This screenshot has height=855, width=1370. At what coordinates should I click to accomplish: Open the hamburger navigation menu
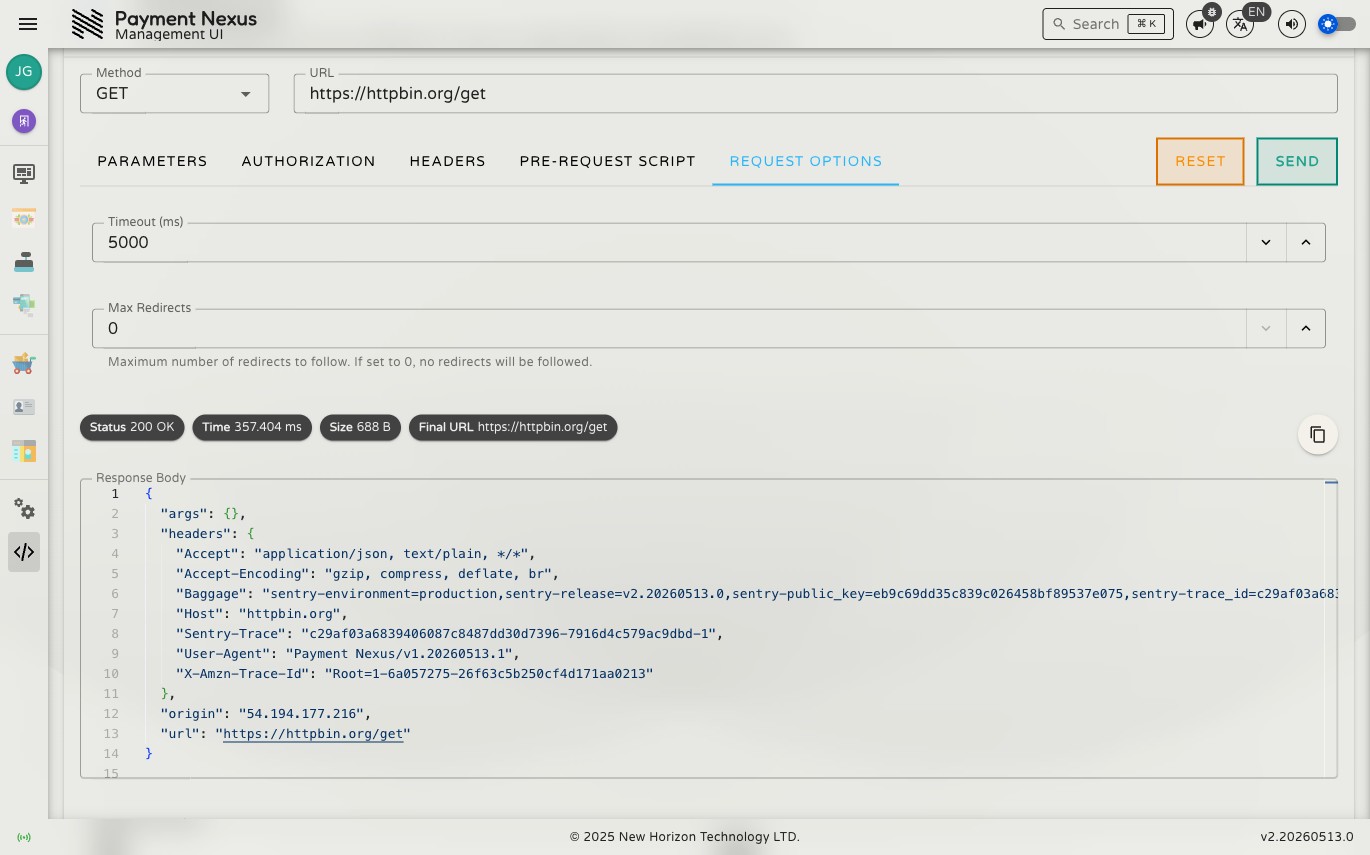click(28, 24)
